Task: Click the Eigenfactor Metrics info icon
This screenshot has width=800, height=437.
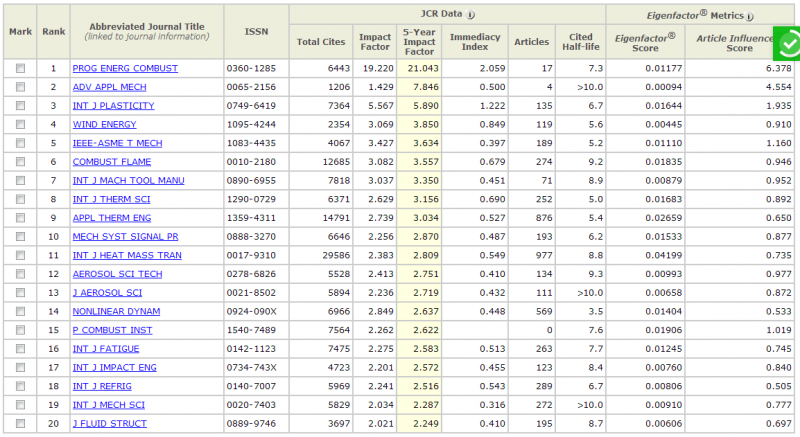Action: click(x=750, y=16)
